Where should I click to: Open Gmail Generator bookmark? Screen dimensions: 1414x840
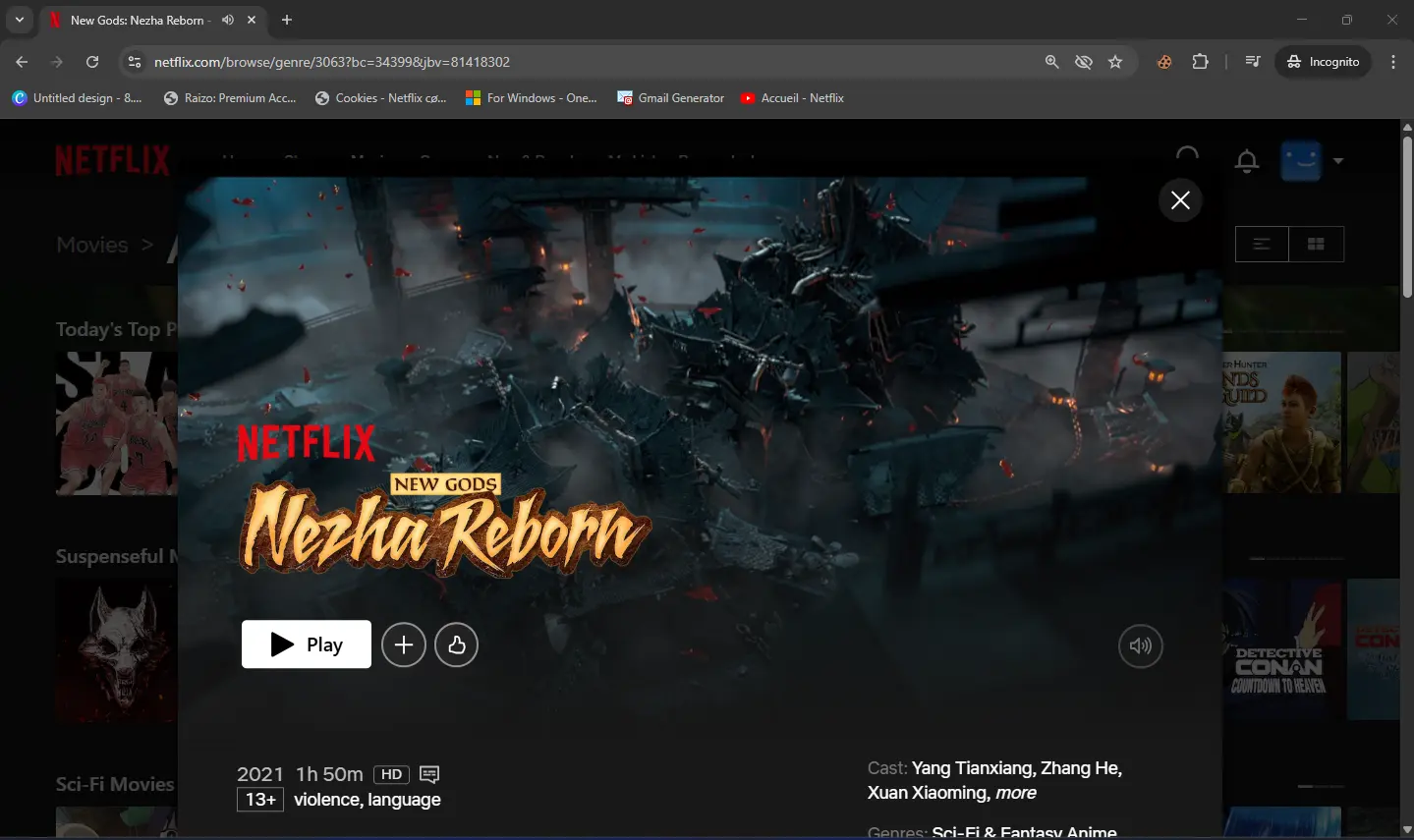point(670,98)
